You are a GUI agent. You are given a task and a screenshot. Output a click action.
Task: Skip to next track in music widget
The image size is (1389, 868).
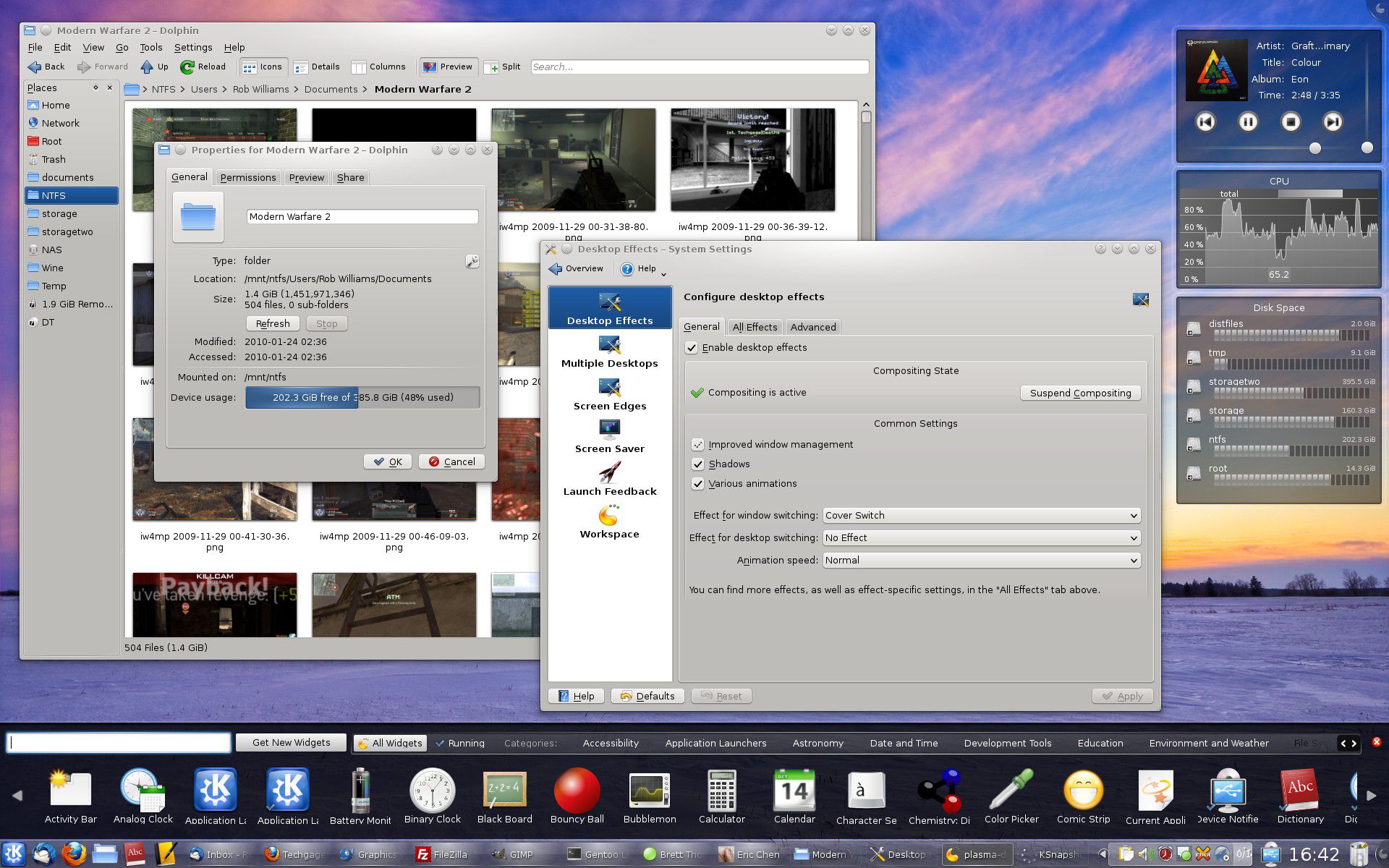(1333, 122)
